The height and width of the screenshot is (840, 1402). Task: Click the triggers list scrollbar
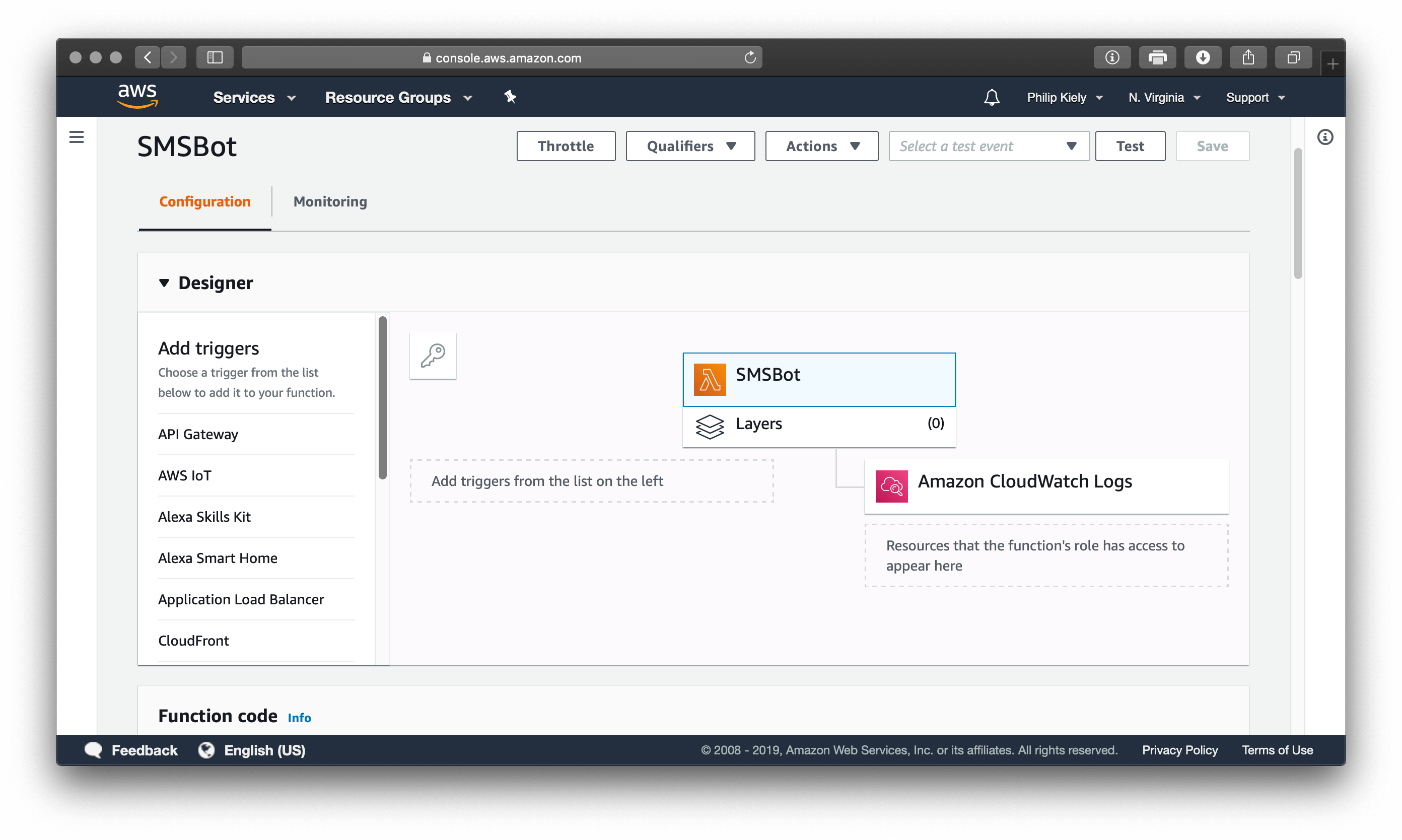(x=383, y=397)
